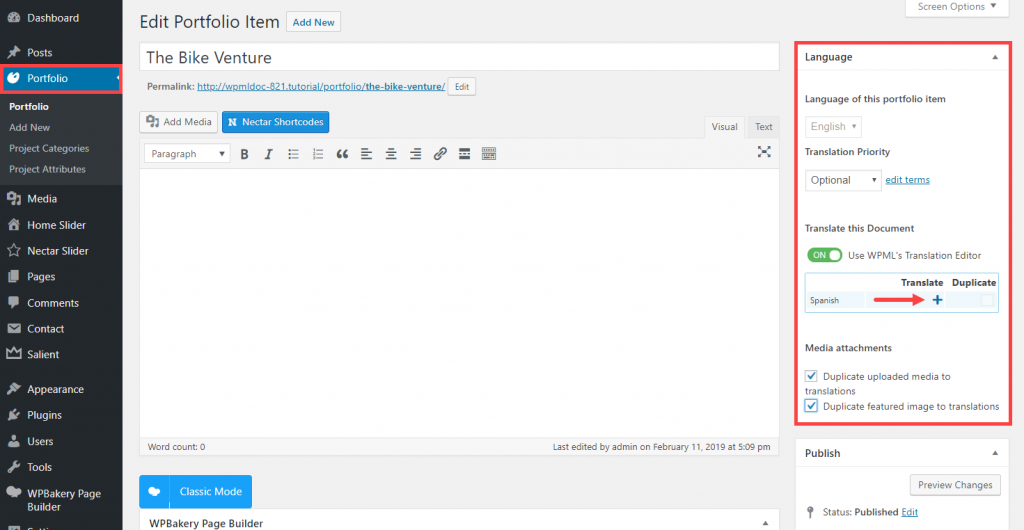Collapse the Publish meta box
Viewport: 1024px width, 530px height.
click(x=995, y=453)
